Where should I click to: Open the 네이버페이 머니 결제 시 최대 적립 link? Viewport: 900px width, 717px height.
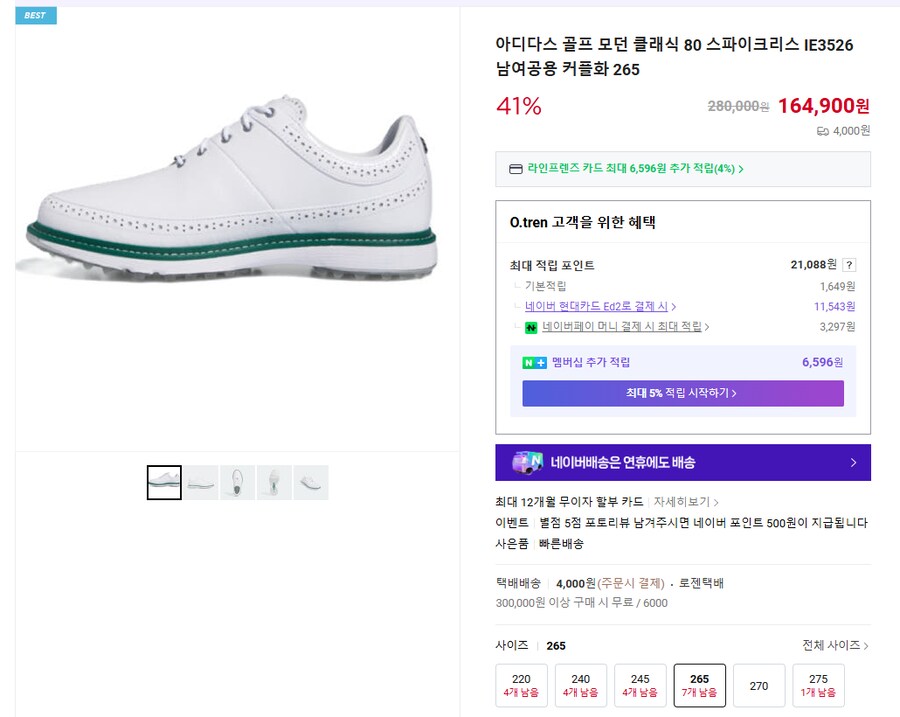(624, 327)
